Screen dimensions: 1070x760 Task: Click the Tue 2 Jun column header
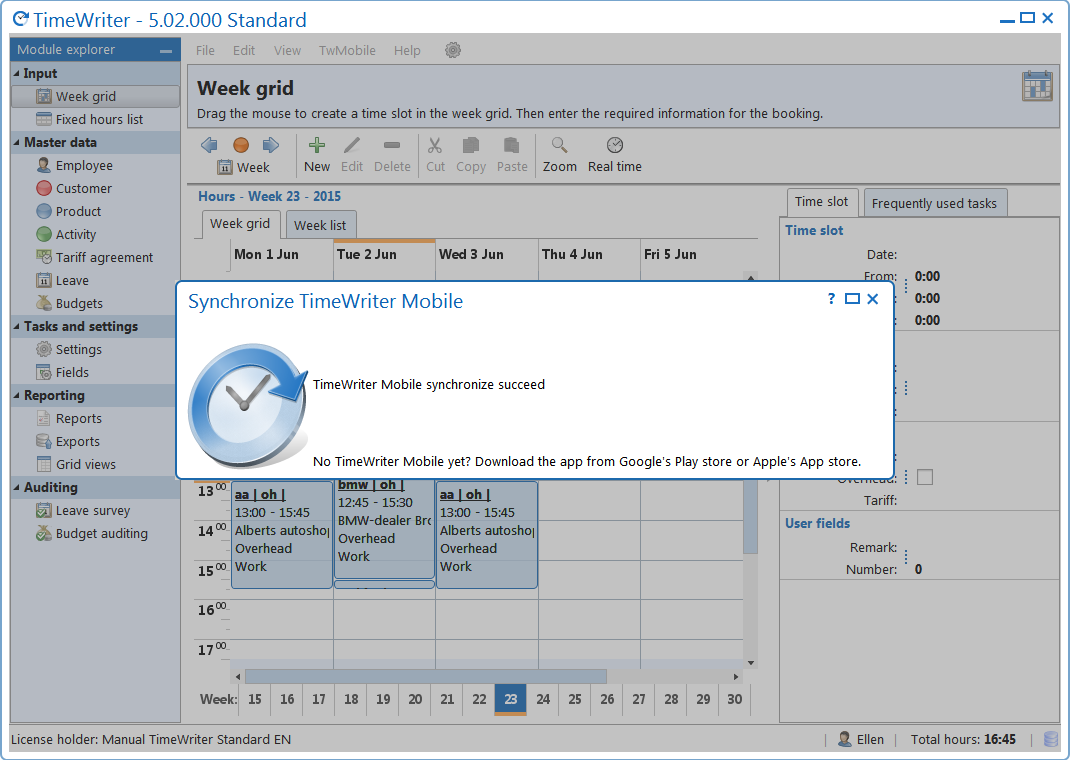click(384, 254)
